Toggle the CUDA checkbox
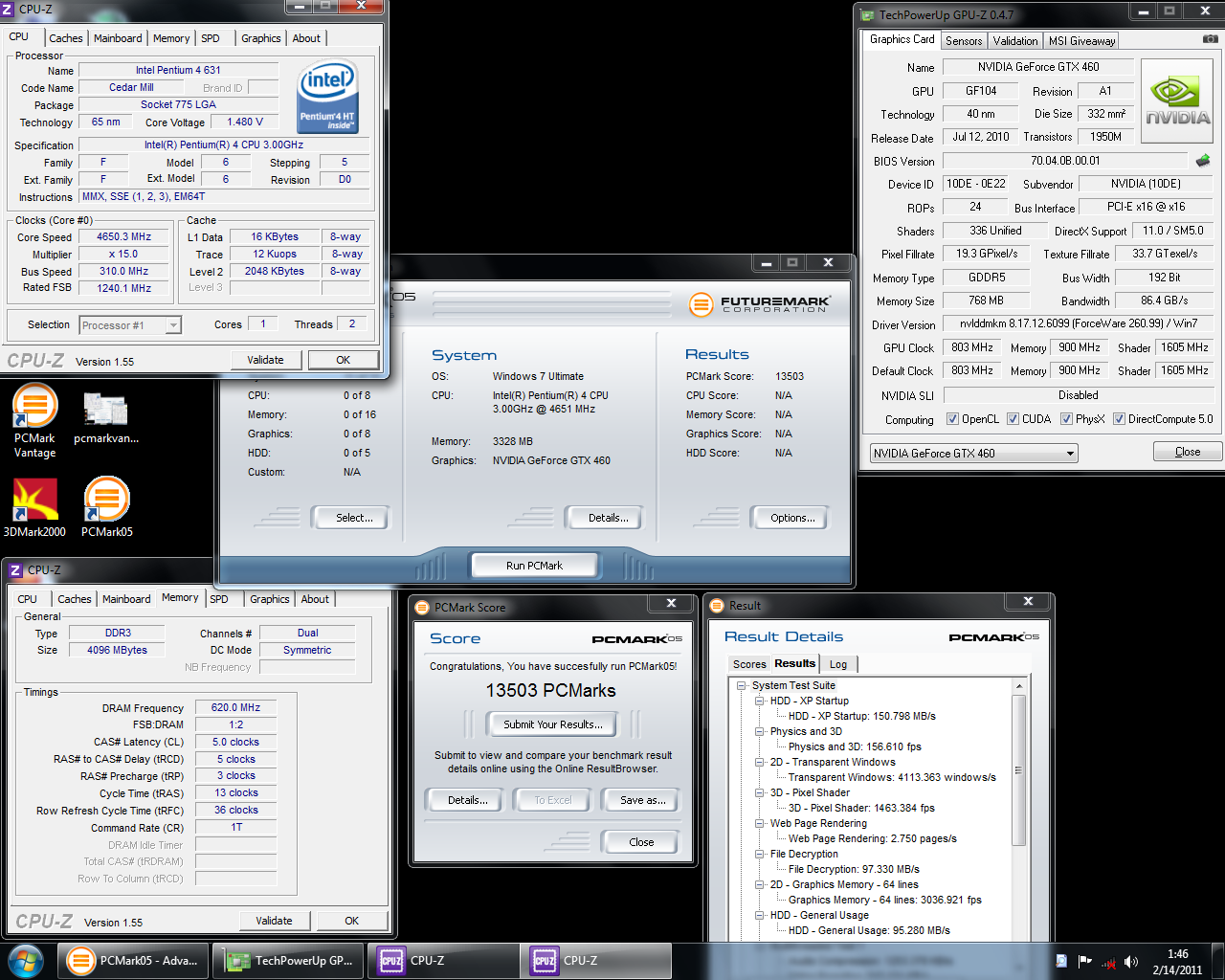The height and width of the screenshot is (980, 1225). click(1013, 419)
